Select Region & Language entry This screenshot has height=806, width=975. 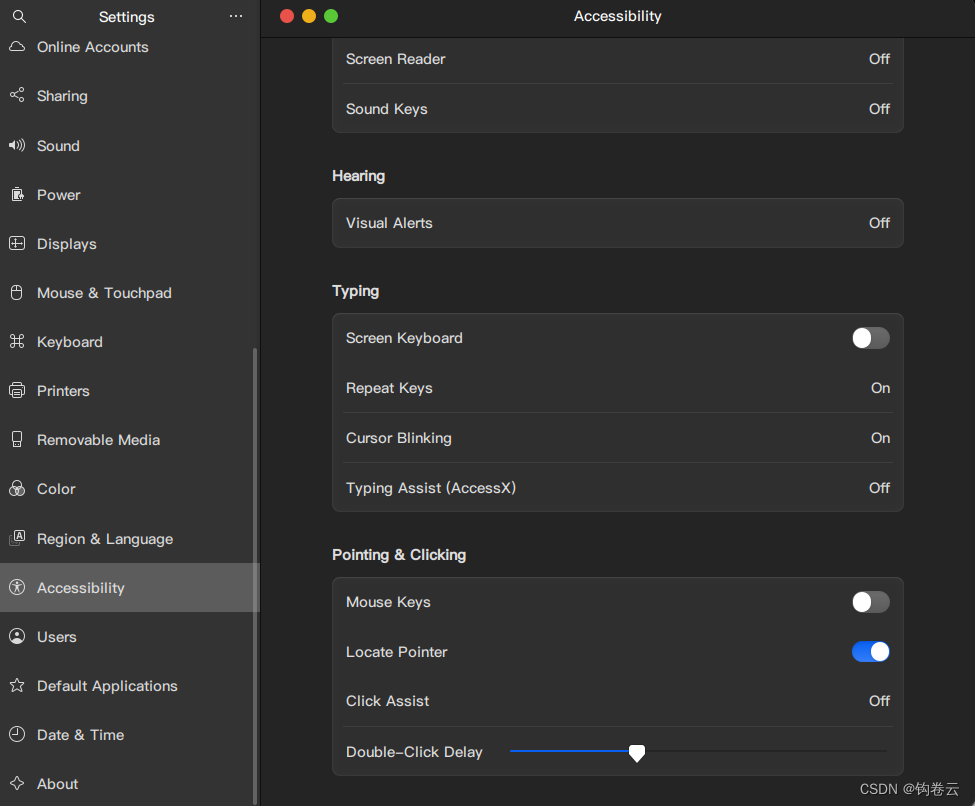[x=130, y=539]
